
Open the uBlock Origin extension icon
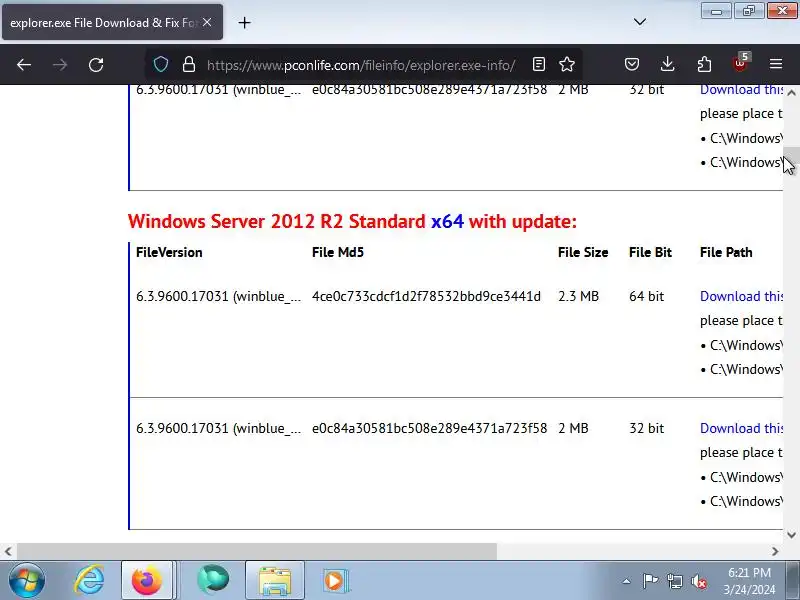(x=740, y=63)
